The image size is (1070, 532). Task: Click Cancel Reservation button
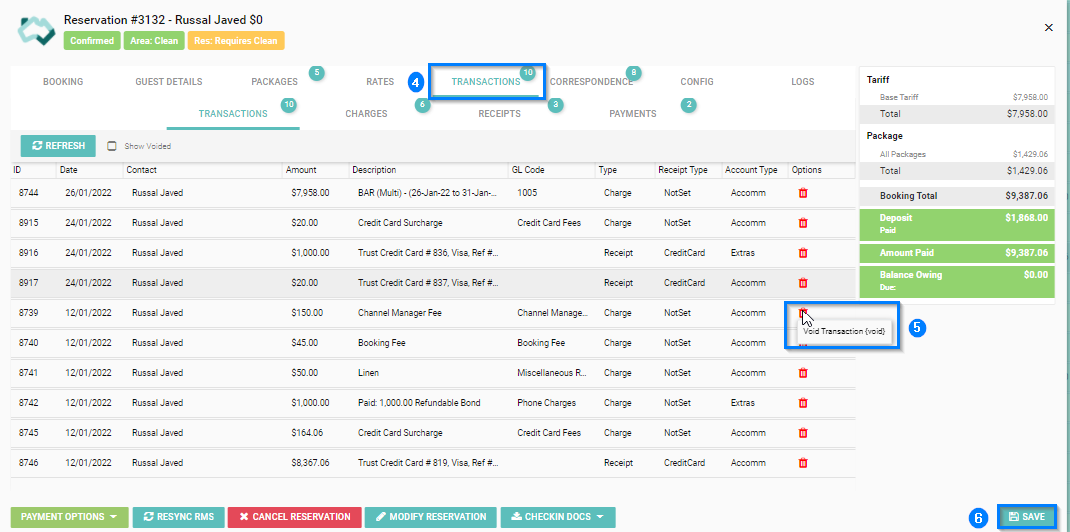point(293,517)
